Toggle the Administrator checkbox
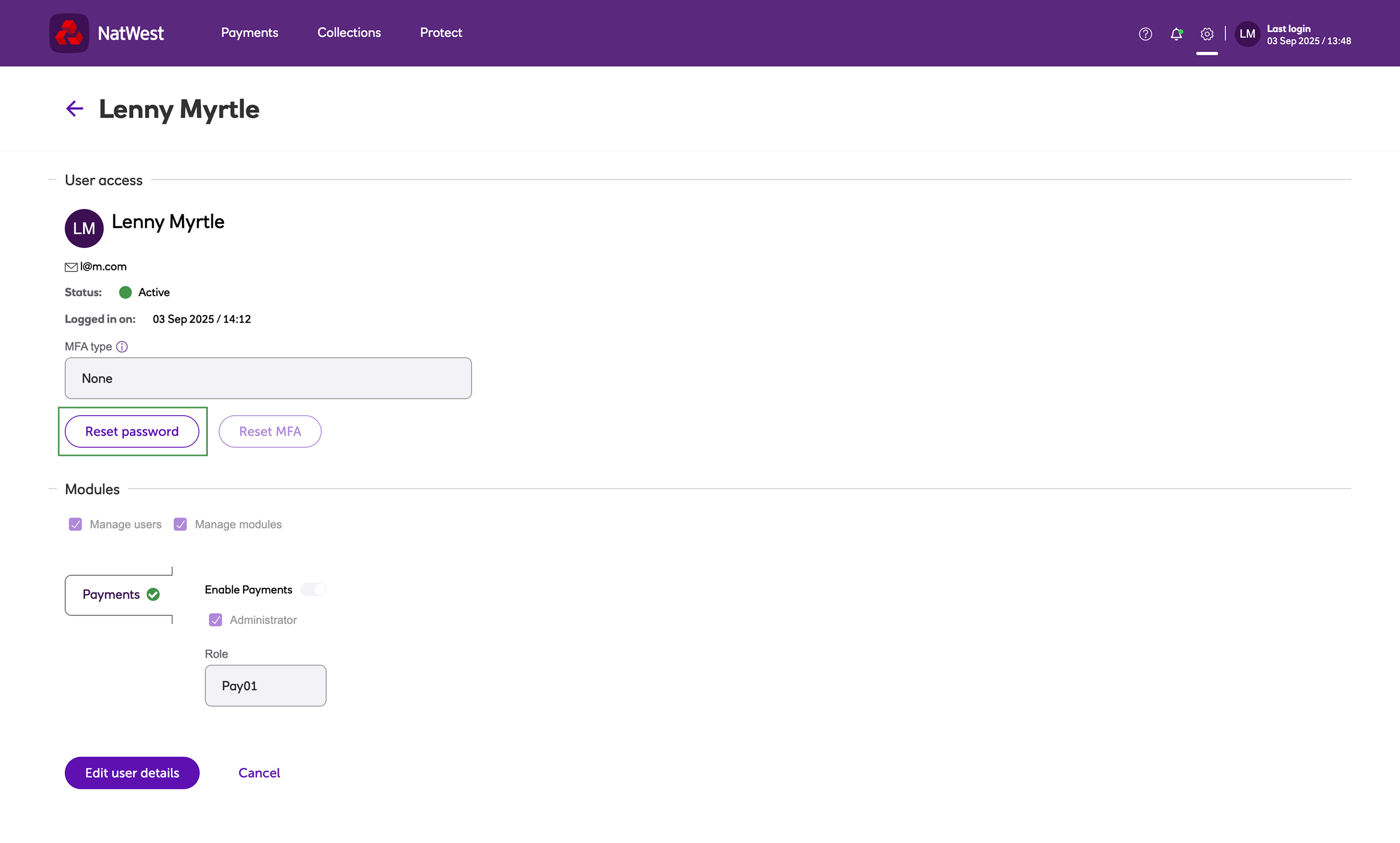The image size is (1400, 843). coord(216,620)
